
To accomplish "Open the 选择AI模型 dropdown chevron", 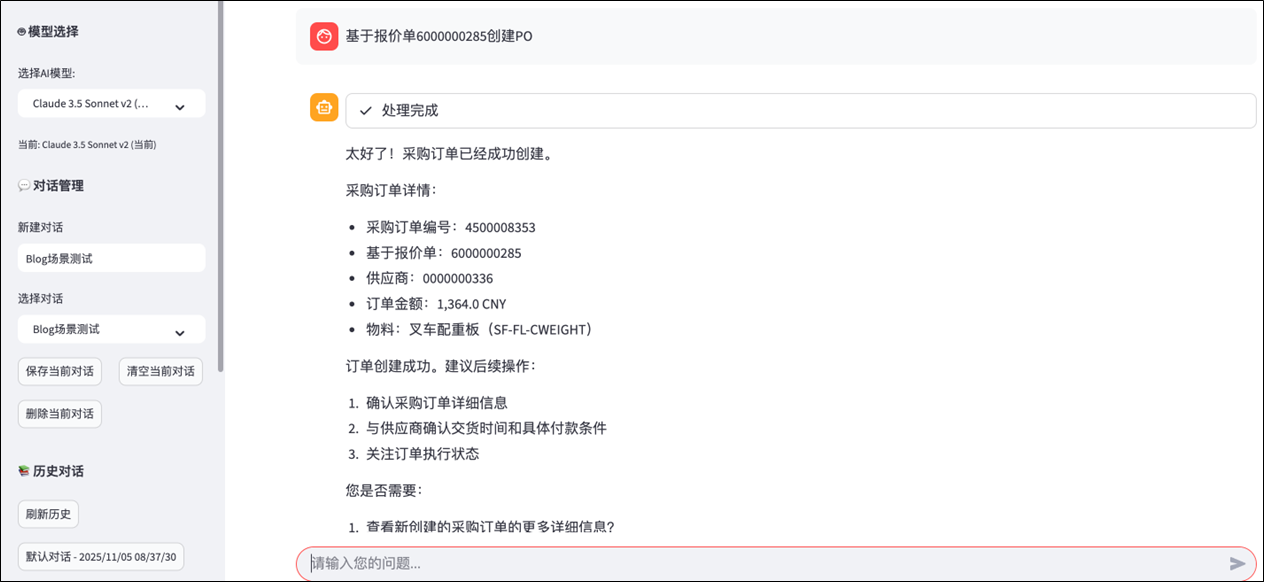I will point(180,105).
